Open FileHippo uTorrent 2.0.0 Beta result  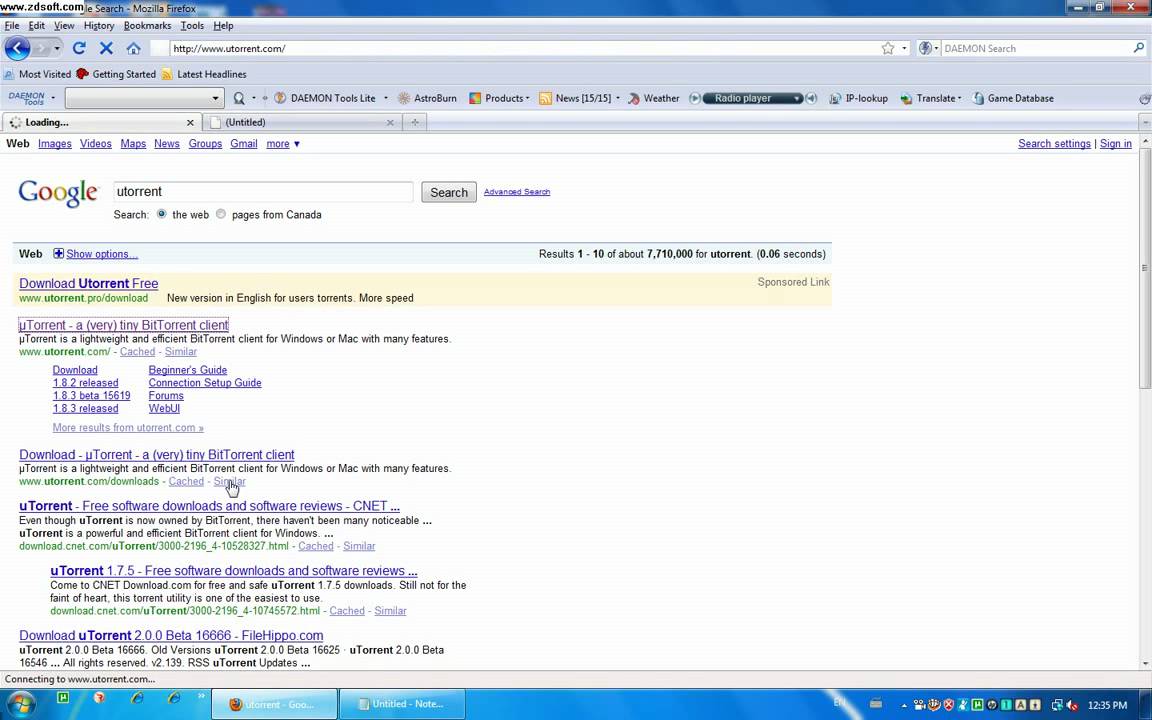point(171,636)
